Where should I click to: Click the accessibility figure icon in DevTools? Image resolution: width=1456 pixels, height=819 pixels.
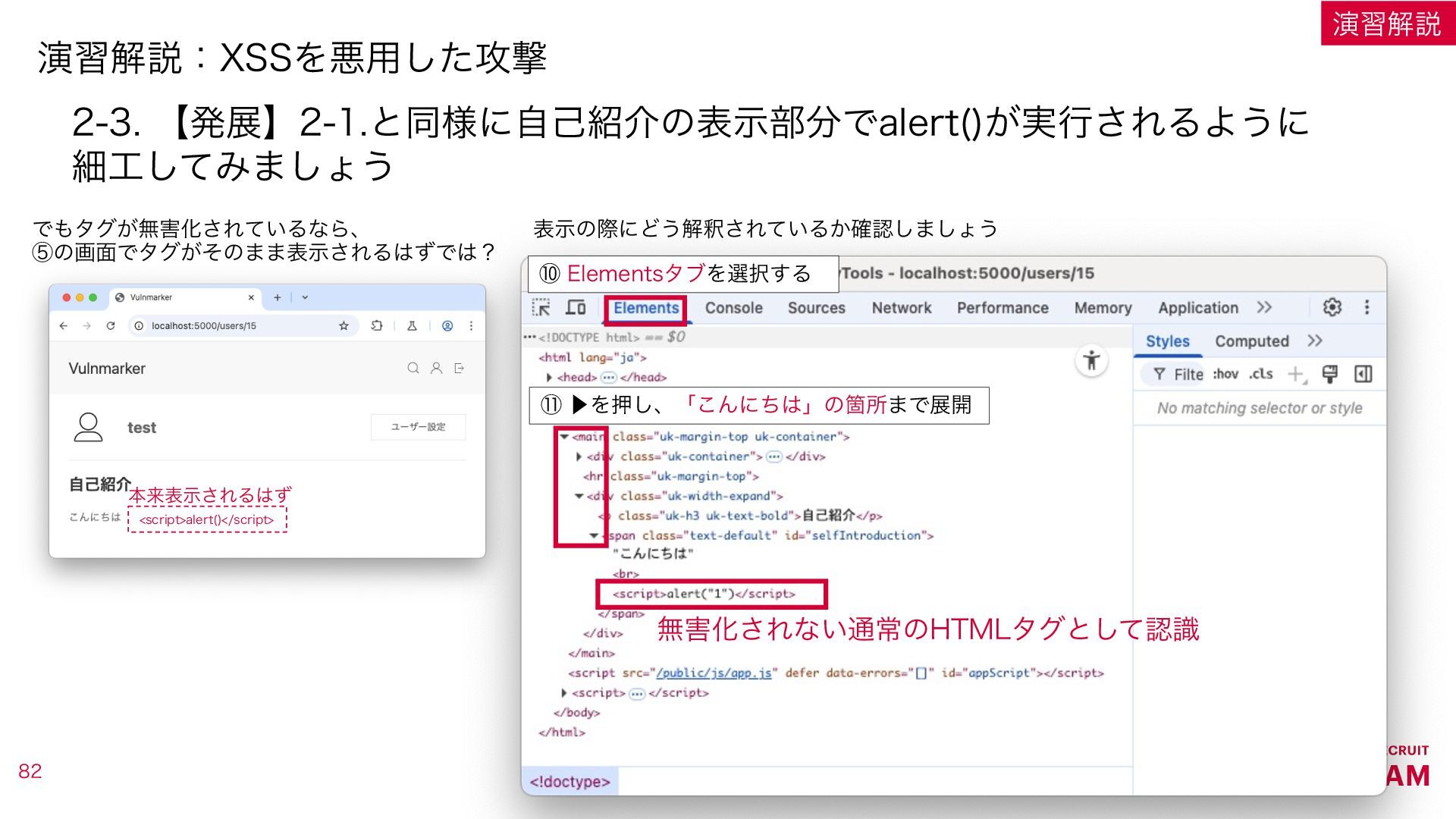(x=1091, y=360)
